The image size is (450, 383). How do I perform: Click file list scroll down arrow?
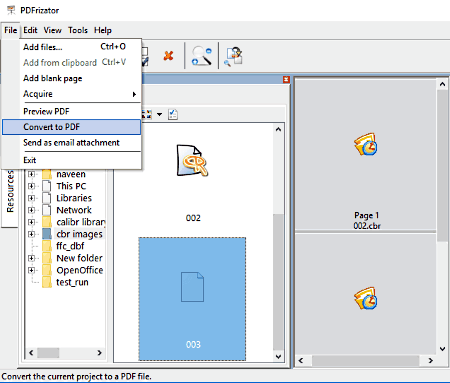278,356
